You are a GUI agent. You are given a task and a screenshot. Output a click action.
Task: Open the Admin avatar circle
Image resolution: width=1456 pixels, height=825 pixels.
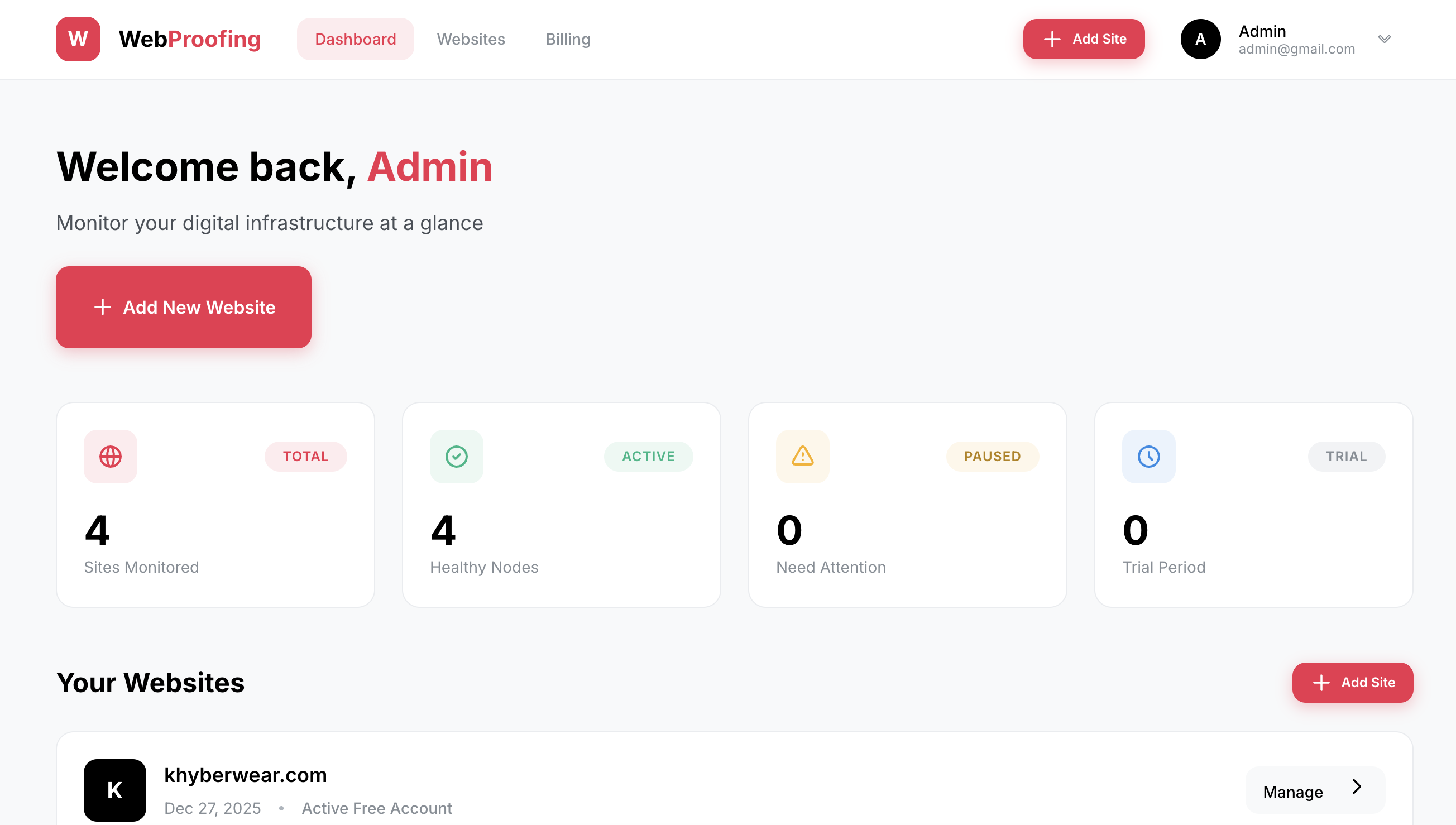tap(1200, 39)
